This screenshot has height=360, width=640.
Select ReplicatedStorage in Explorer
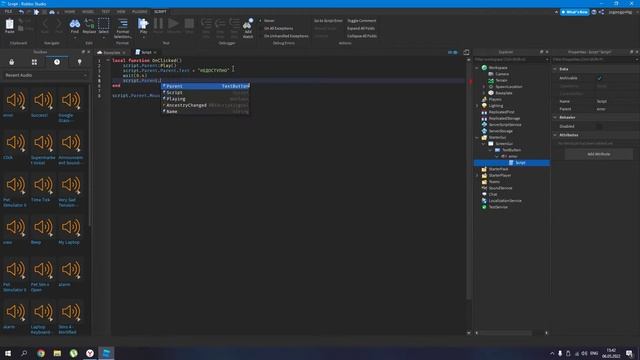click(504, 118)
